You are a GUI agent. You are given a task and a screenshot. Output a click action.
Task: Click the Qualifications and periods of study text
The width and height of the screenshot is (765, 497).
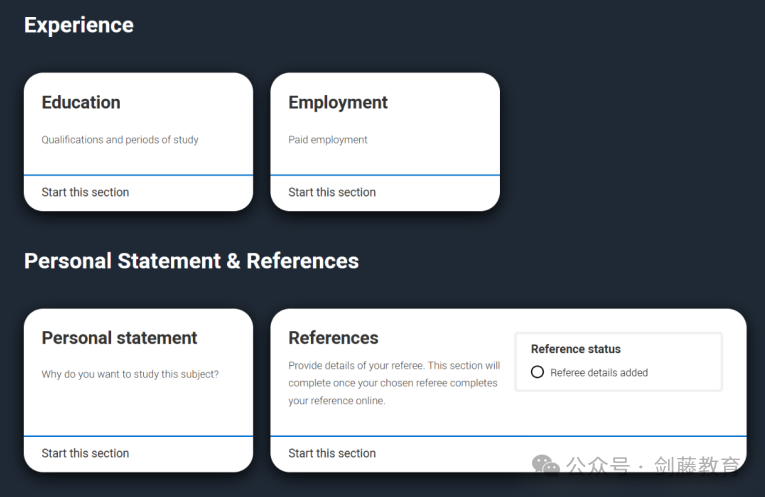click(120, 140)
